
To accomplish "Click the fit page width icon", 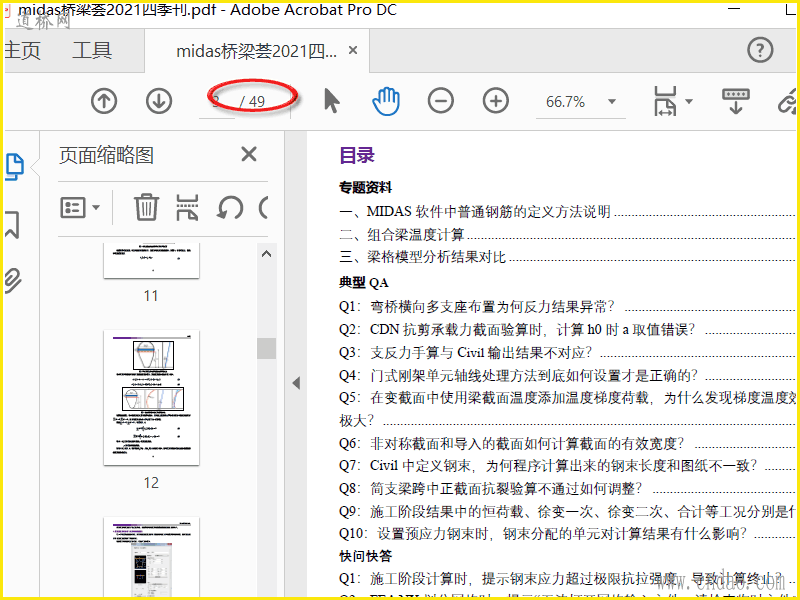I will point(665,101).
